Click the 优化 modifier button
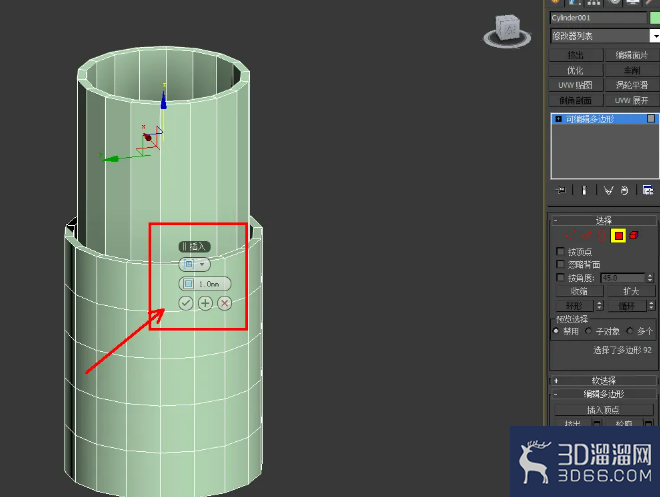This screenshot has height=497, width=660. 575,70
